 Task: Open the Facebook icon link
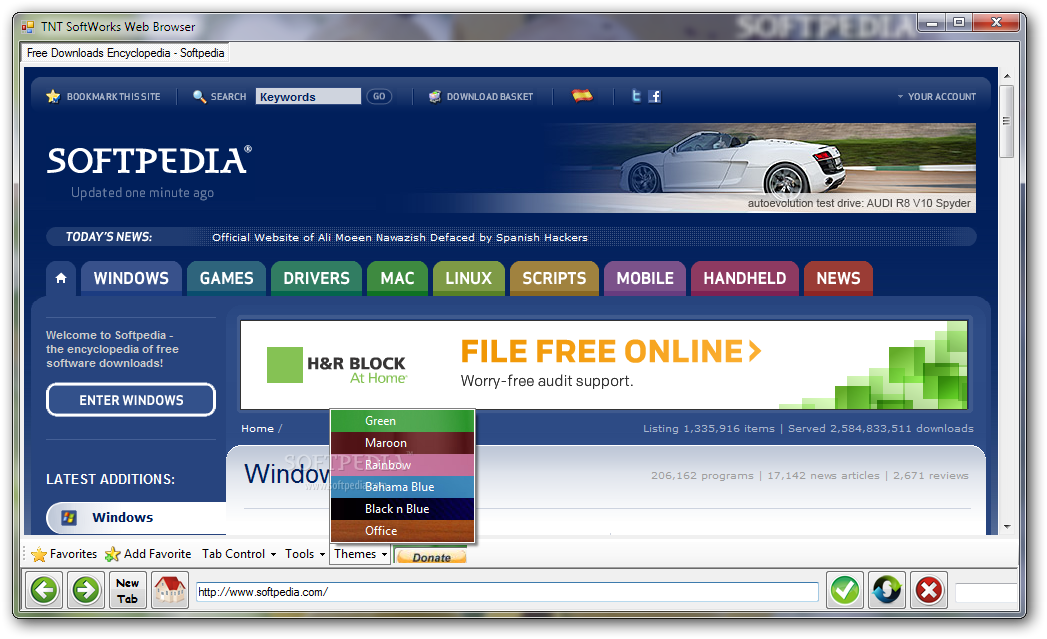pyautogui.click(x=655, y=96)
